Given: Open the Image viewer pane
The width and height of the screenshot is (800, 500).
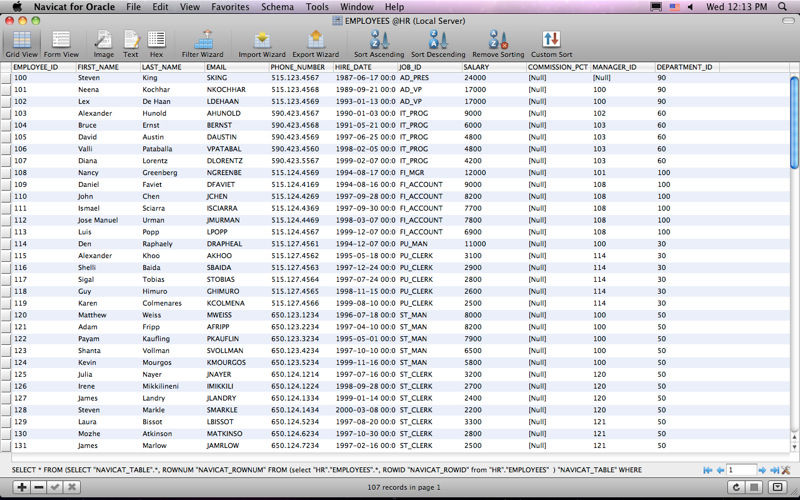Looking at the screenshot, I should (103, 44).
